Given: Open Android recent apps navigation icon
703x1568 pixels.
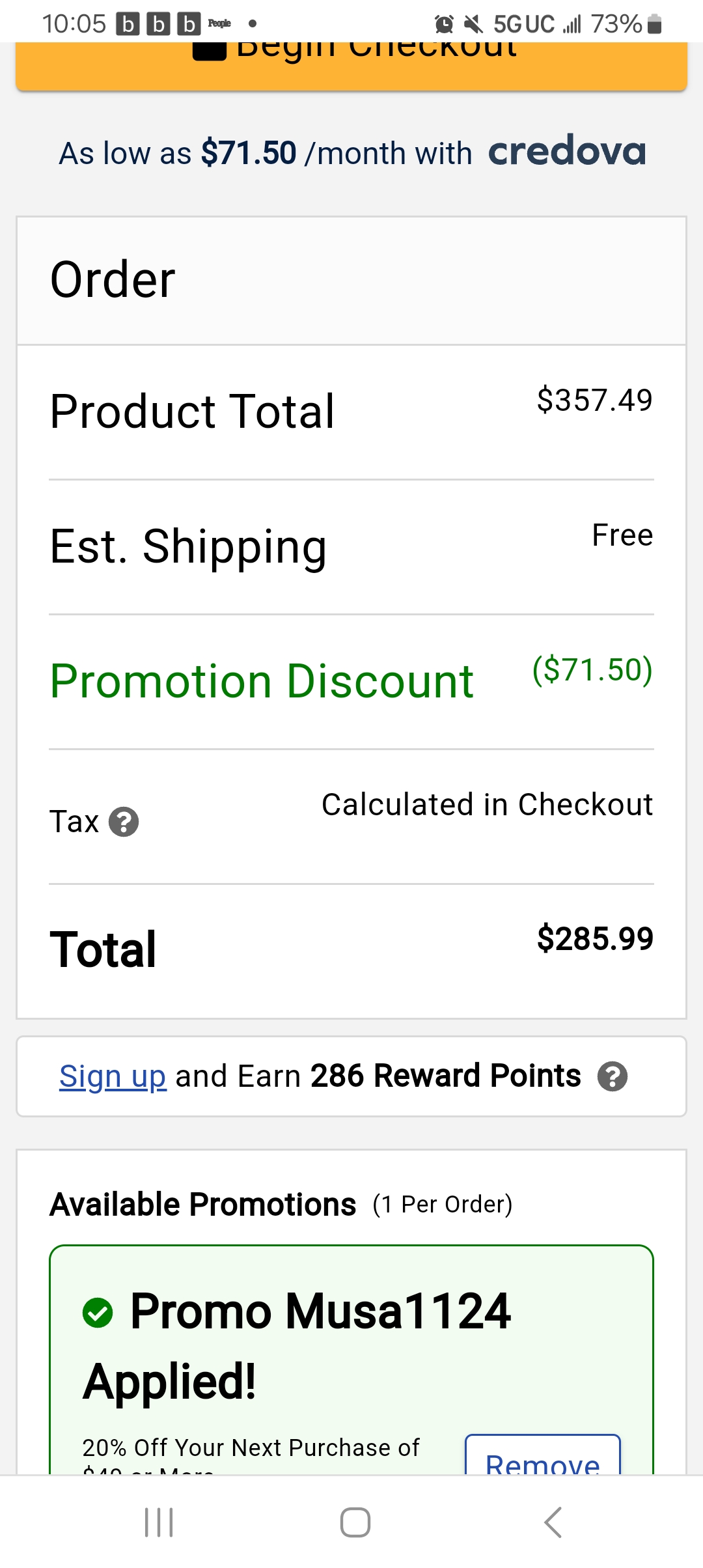Looking at the screenshot, I should pyautogui.click(x=159, y=1522).
